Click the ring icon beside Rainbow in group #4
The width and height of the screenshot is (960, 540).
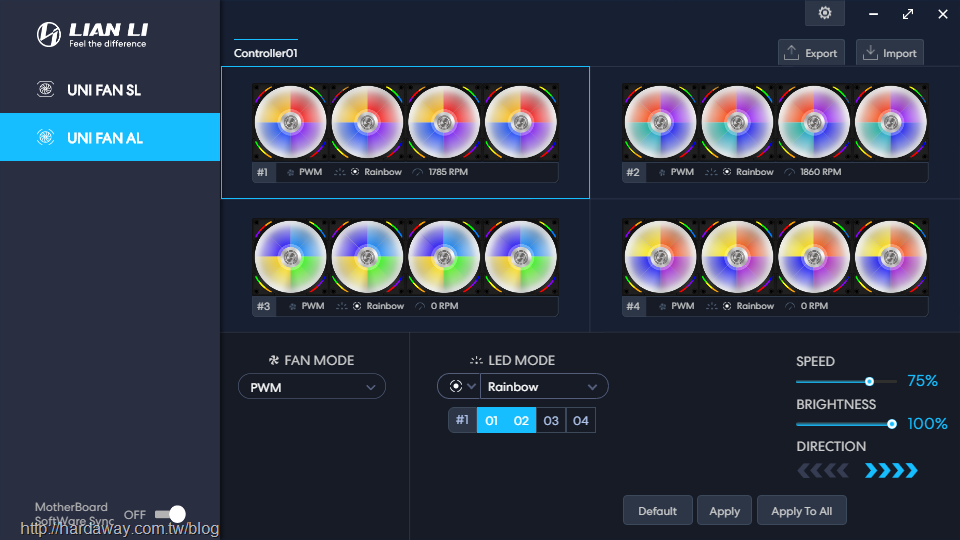[x=727, y=306]
